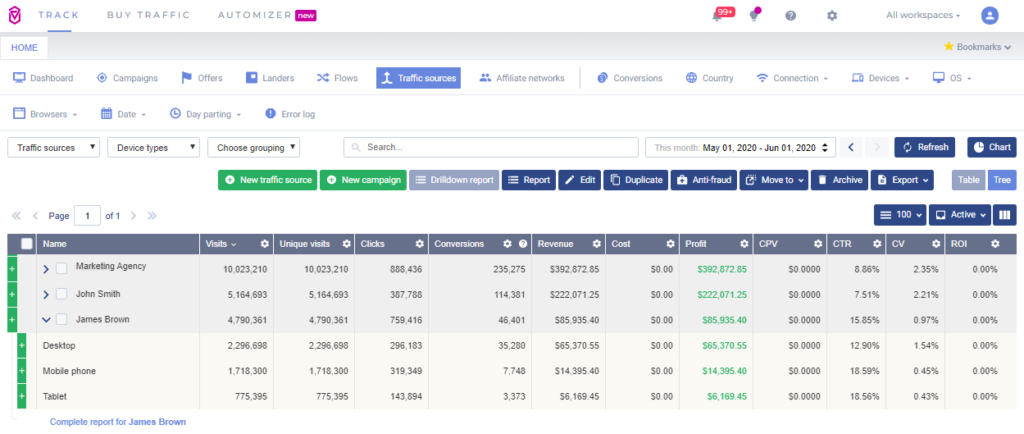The height and width of the screenshot is (434, 1024).
Task: Open the notifications bell icon
Action: [x=717, y=16]
